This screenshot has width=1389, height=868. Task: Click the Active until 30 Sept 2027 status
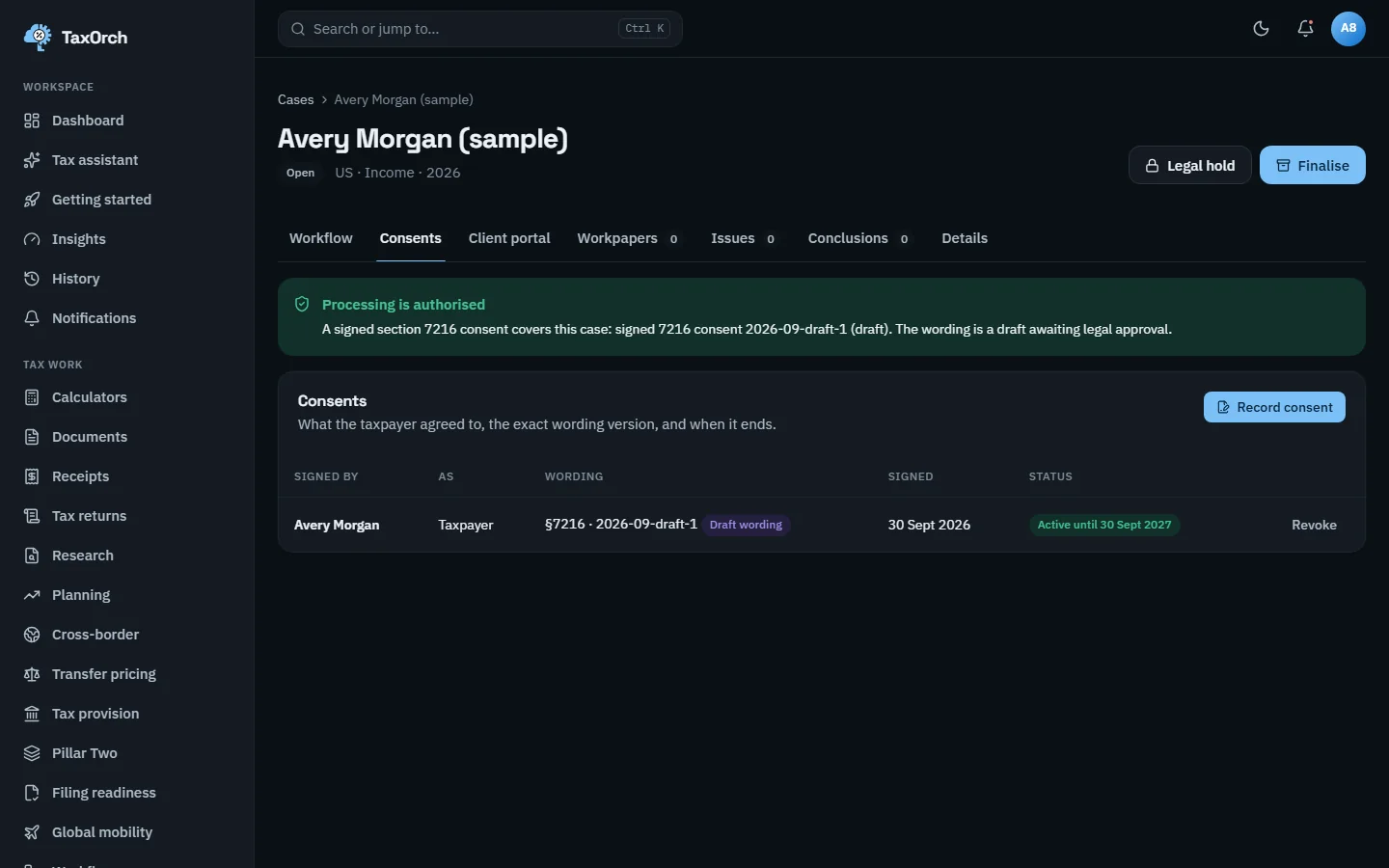pyautogui.click(x=1104, y=525)
